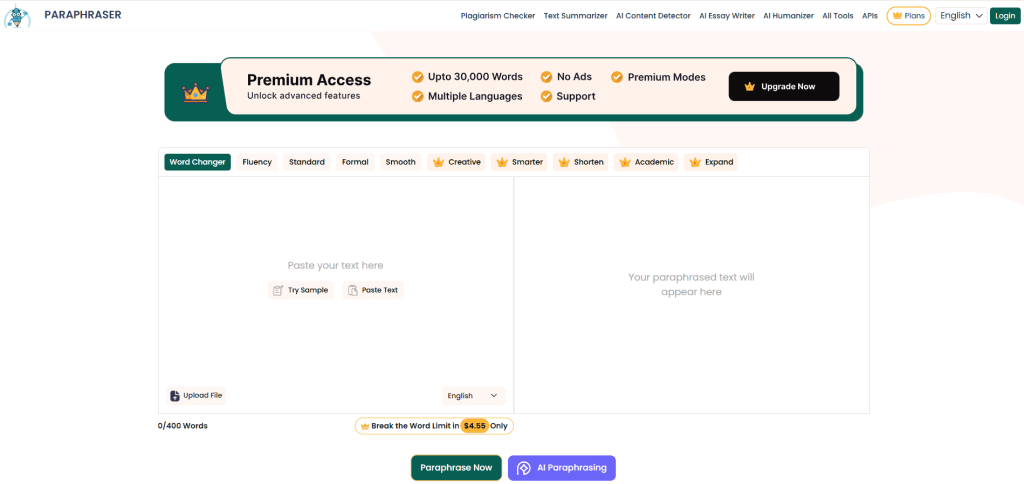Click the 'Paste your text here' placeholder
Viewport: 1024px width, 484px height.
[x=336, y=265]
